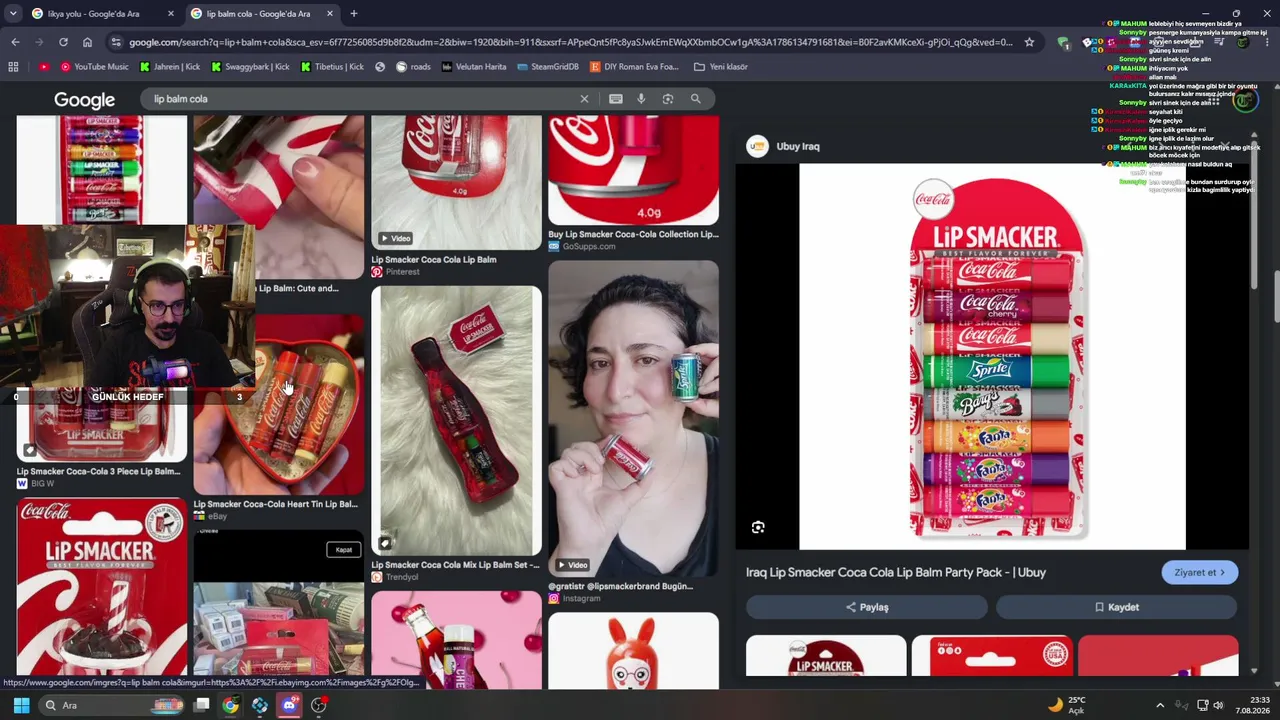Viewport: 1280px width, 720px height.
Task: Click the 'Paylaş' share button
Action: [866, 607]
